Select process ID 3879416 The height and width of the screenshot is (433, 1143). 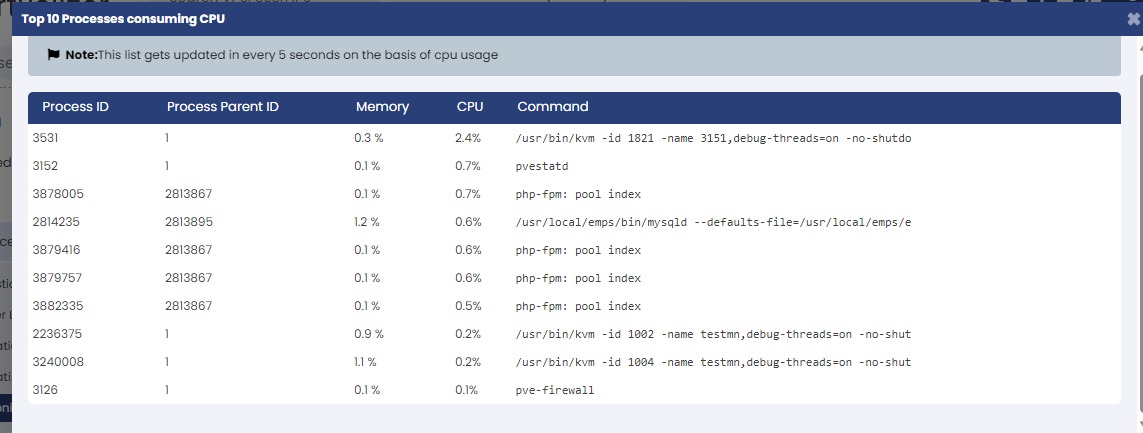click(x=57, y=250)
